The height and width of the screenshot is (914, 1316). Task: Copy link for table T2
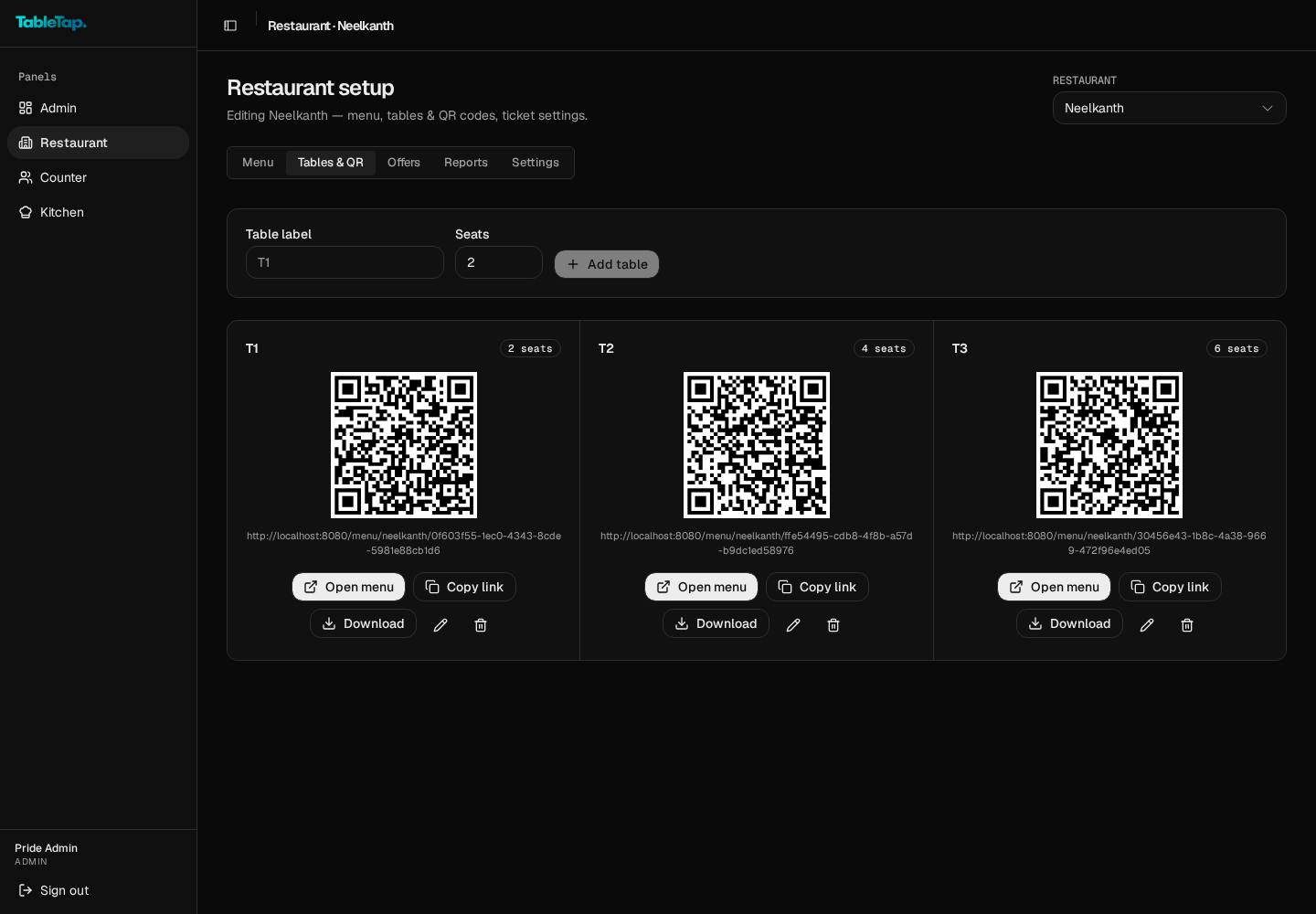817,587
